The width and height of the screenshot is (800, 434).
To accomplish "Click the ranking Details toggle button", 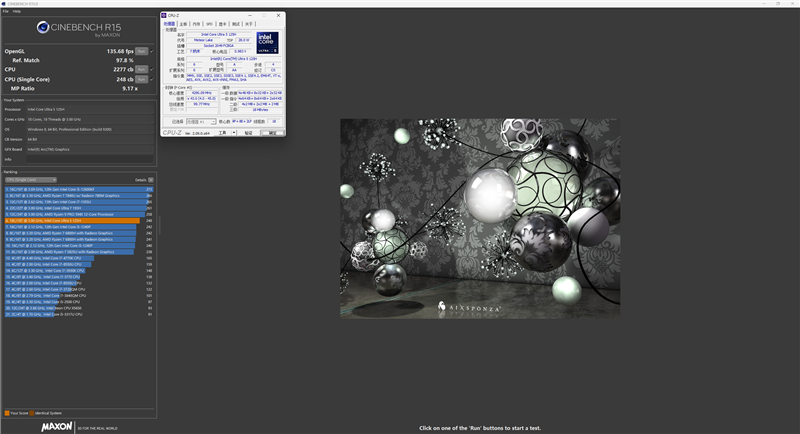I will coord(151,180).
